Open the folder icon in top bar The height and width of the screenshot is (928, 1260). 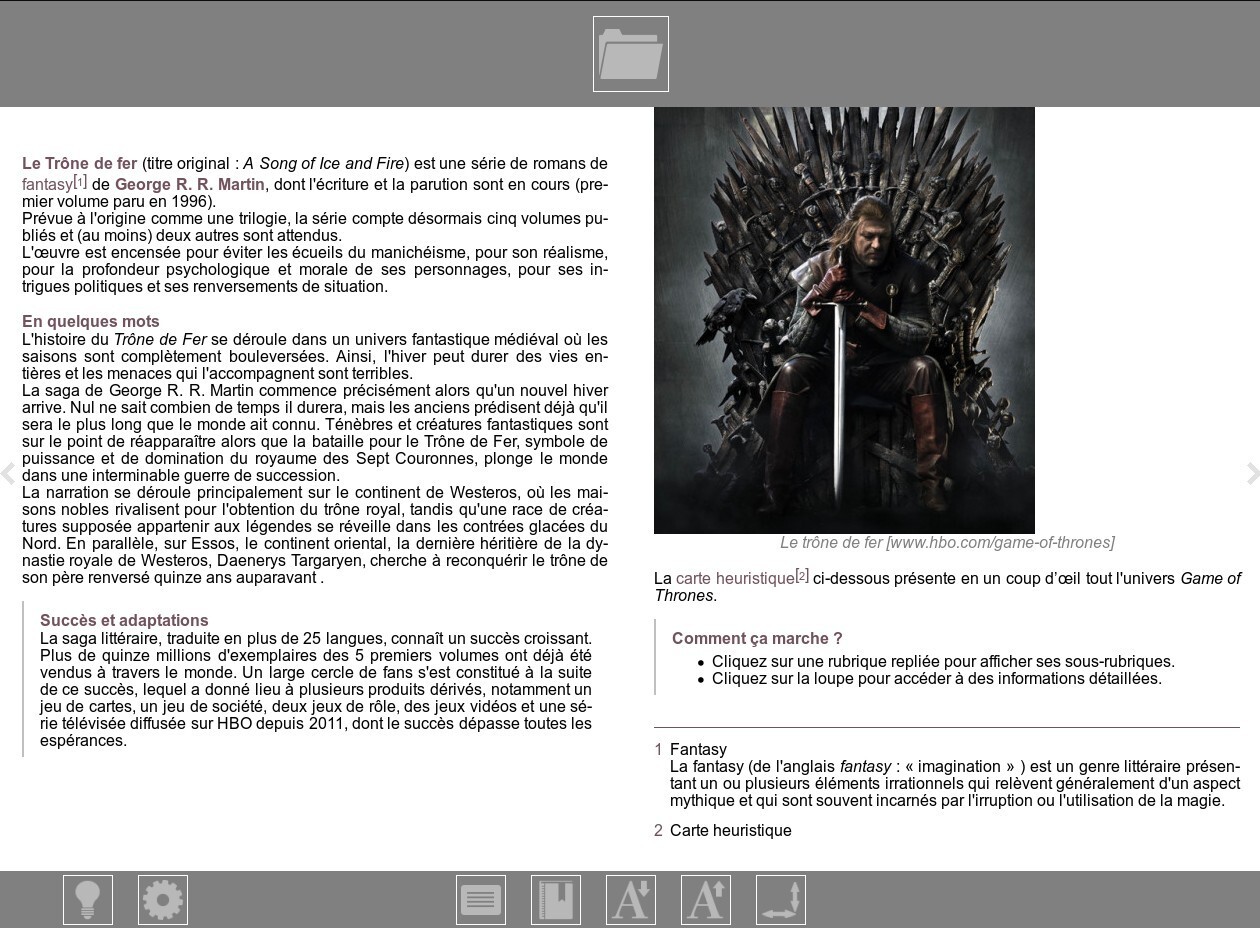pos(630,54)
